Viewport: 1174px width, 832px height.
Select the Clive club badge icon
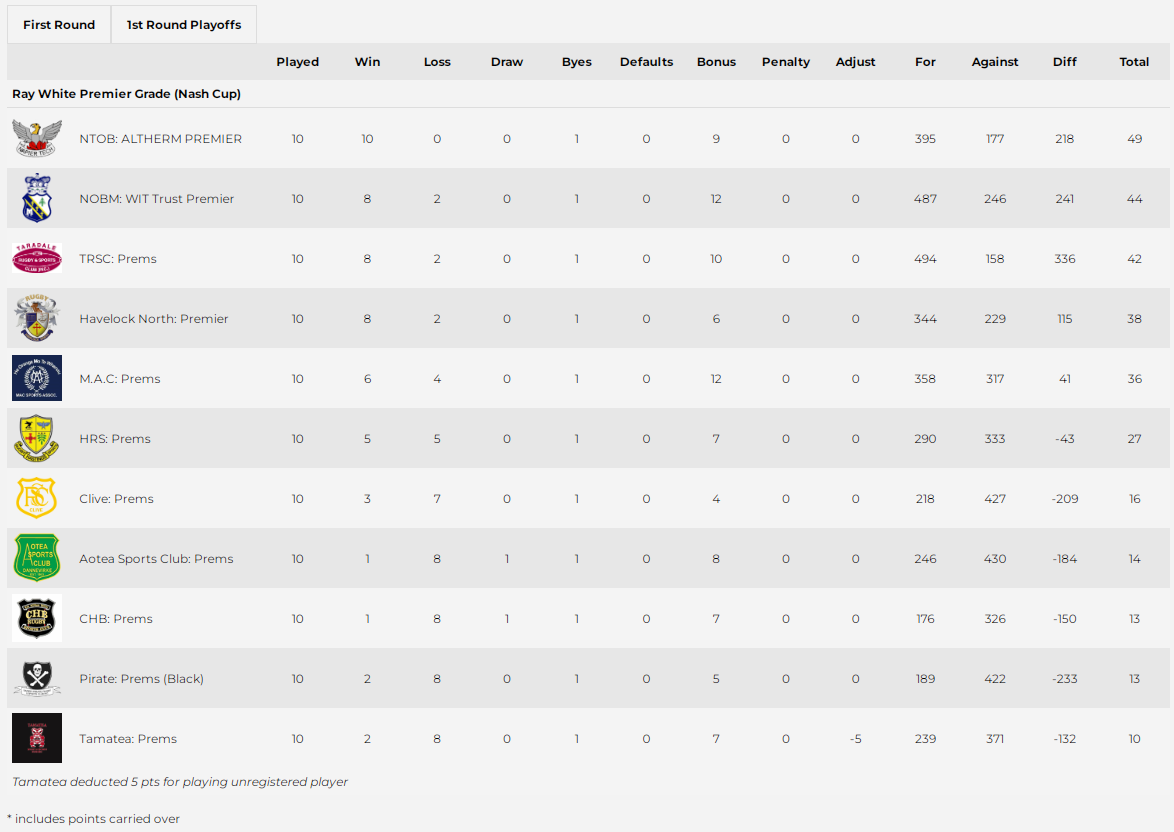(37, 498)
